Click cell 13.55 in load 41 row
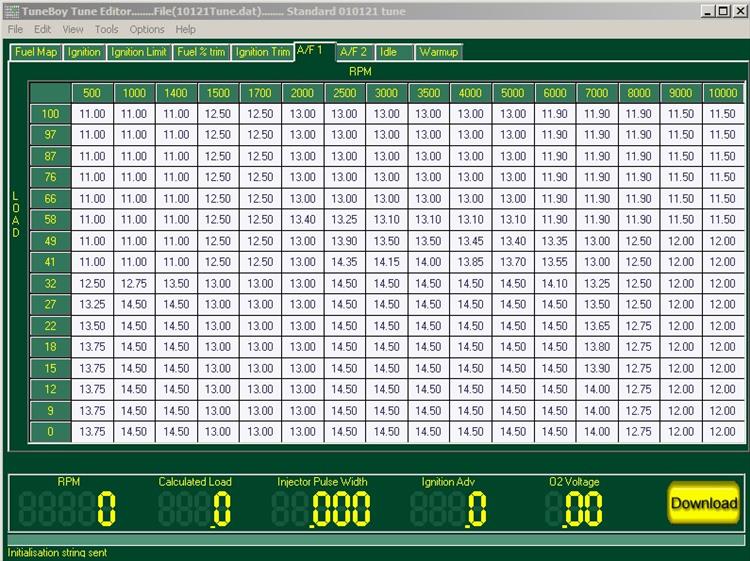 point(554,262)
